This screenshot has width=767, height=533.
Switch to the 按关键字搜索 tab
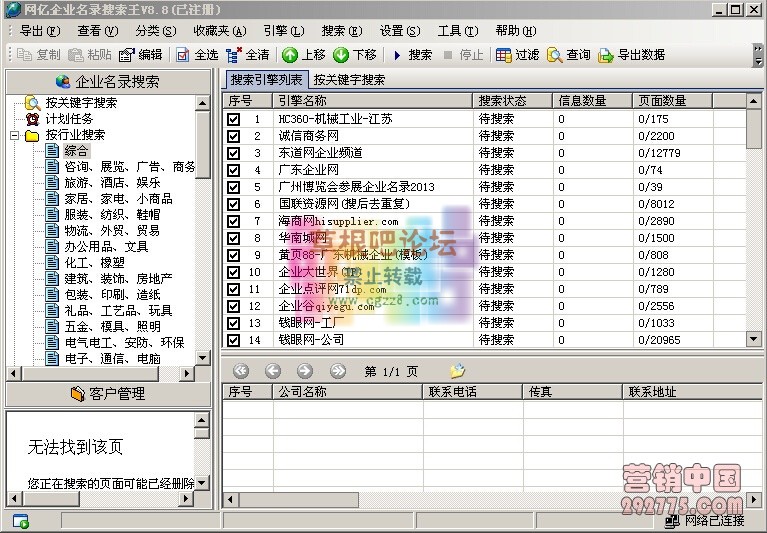tap(349, 80)
